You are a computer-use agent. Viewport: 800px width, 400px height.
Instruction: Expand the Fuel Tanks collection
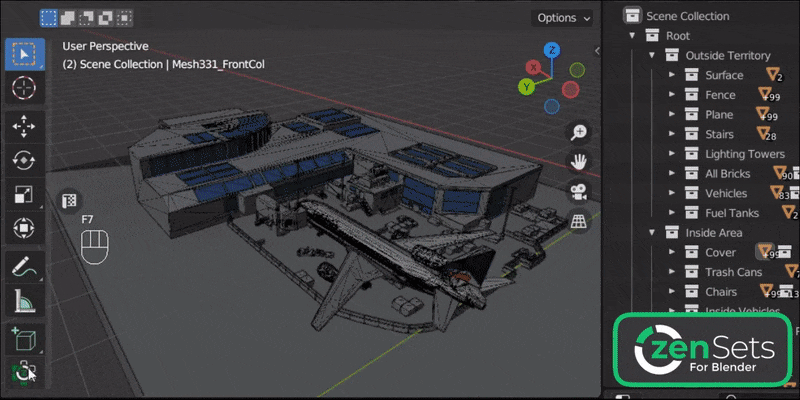672,213
